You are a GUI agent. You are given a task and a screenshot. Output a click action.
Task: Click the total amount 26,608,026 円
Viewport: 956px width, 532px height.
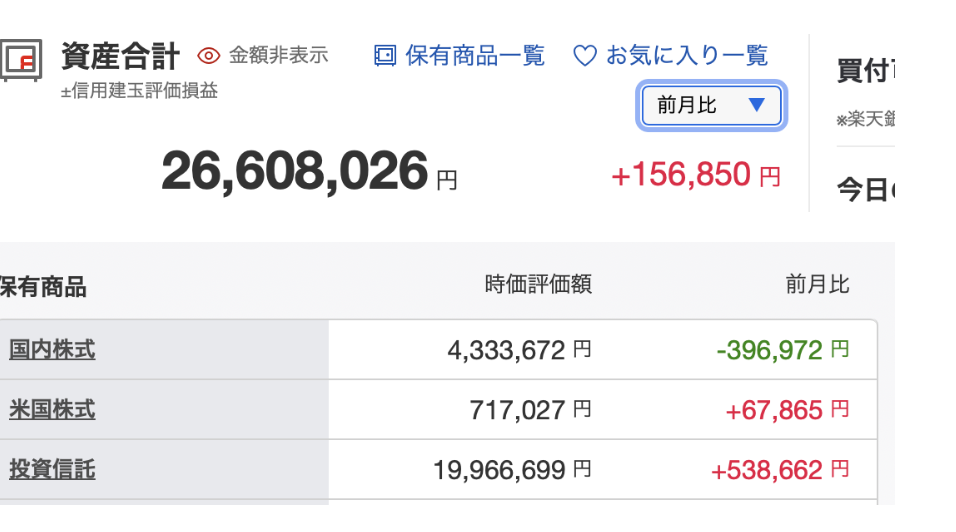(x=309, y=172)
